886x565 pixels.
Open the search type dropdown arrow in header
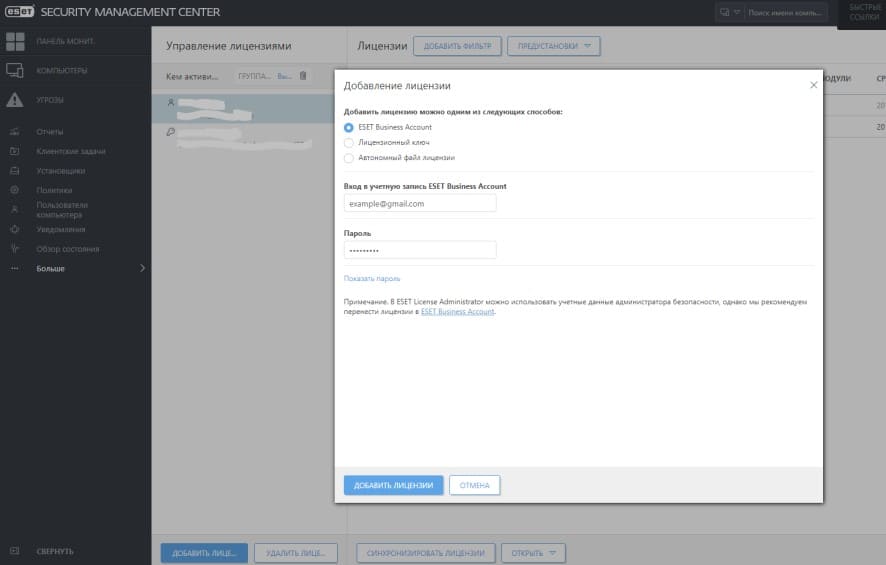pos(737,12)
